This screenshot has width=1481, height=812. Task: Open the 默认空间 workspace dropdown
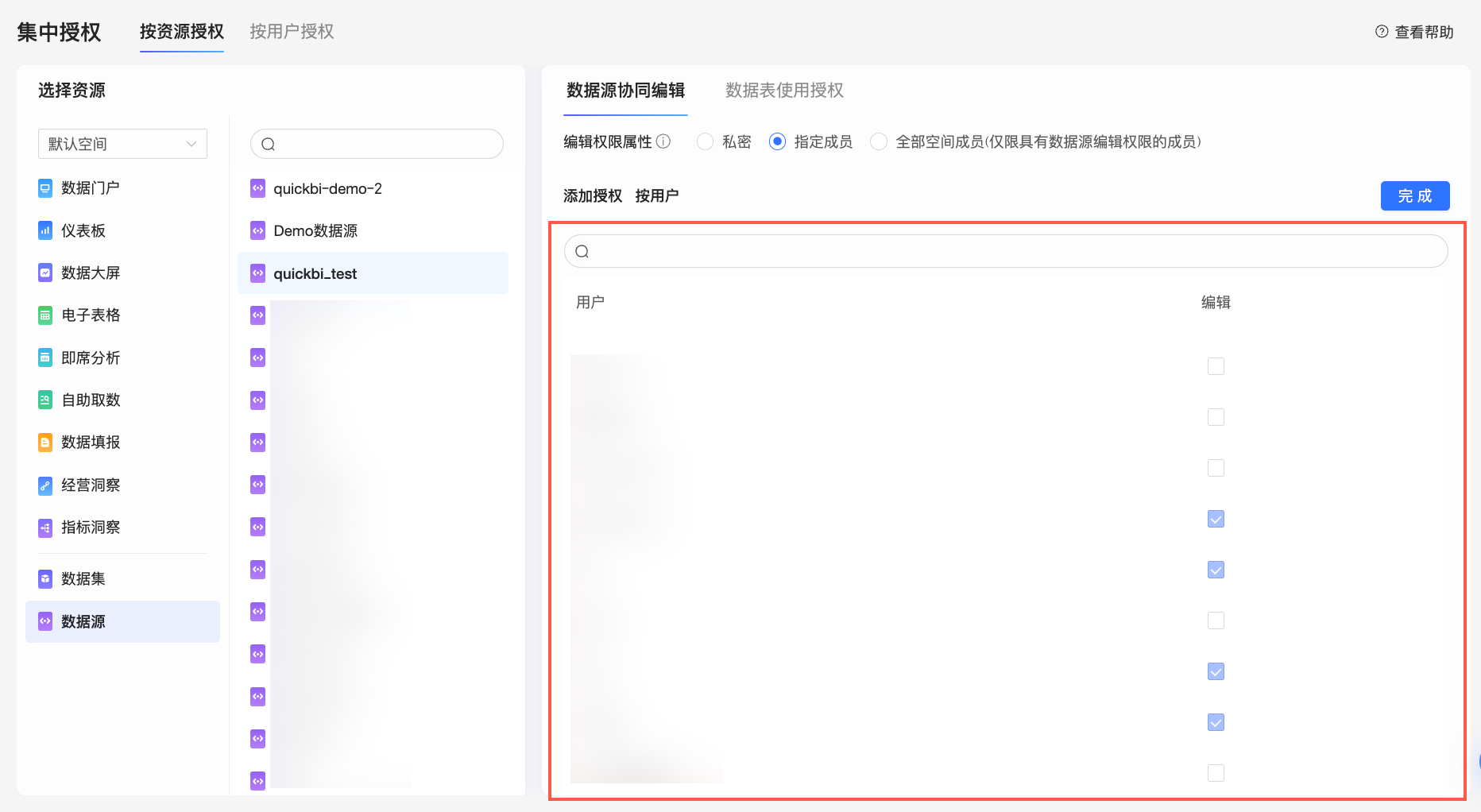coord(122,144)
